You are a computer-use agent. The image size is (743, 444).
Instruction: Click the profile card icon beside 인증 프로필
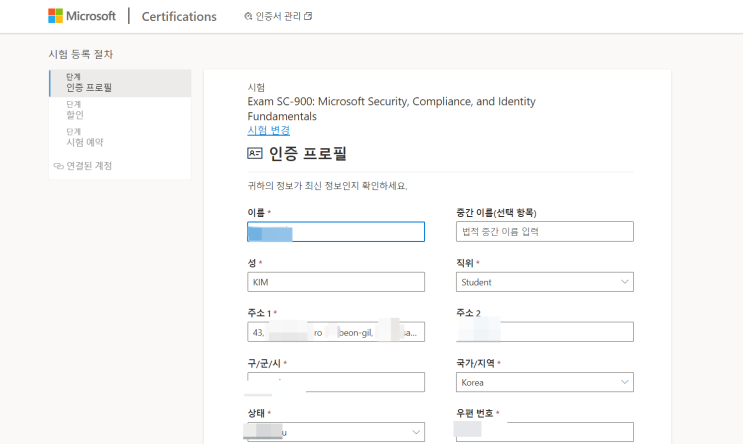[255, 153]
